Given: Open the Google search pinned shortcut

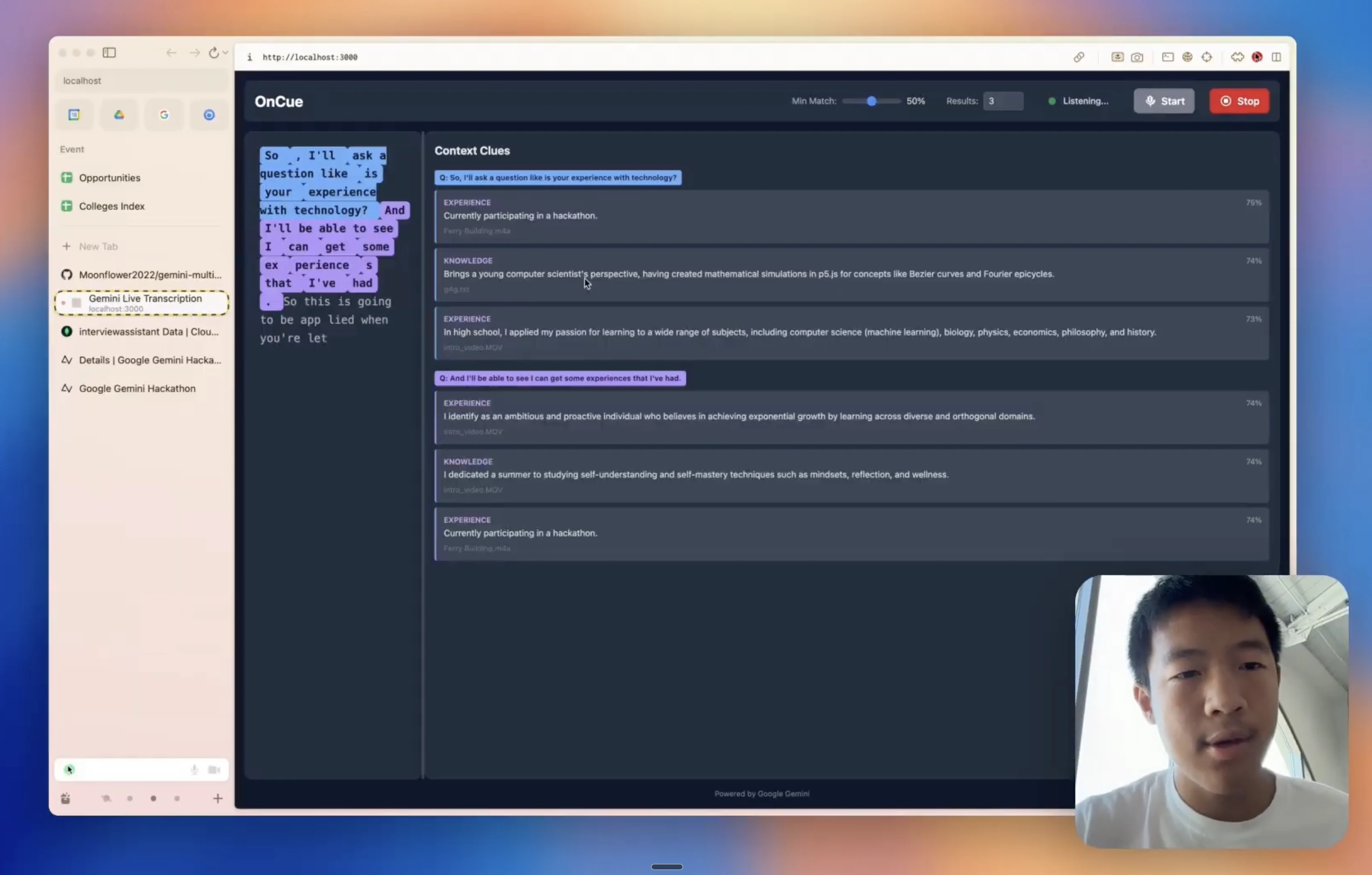Looking at the screenshot, I should pyautogui.click(x=164, y=115).
